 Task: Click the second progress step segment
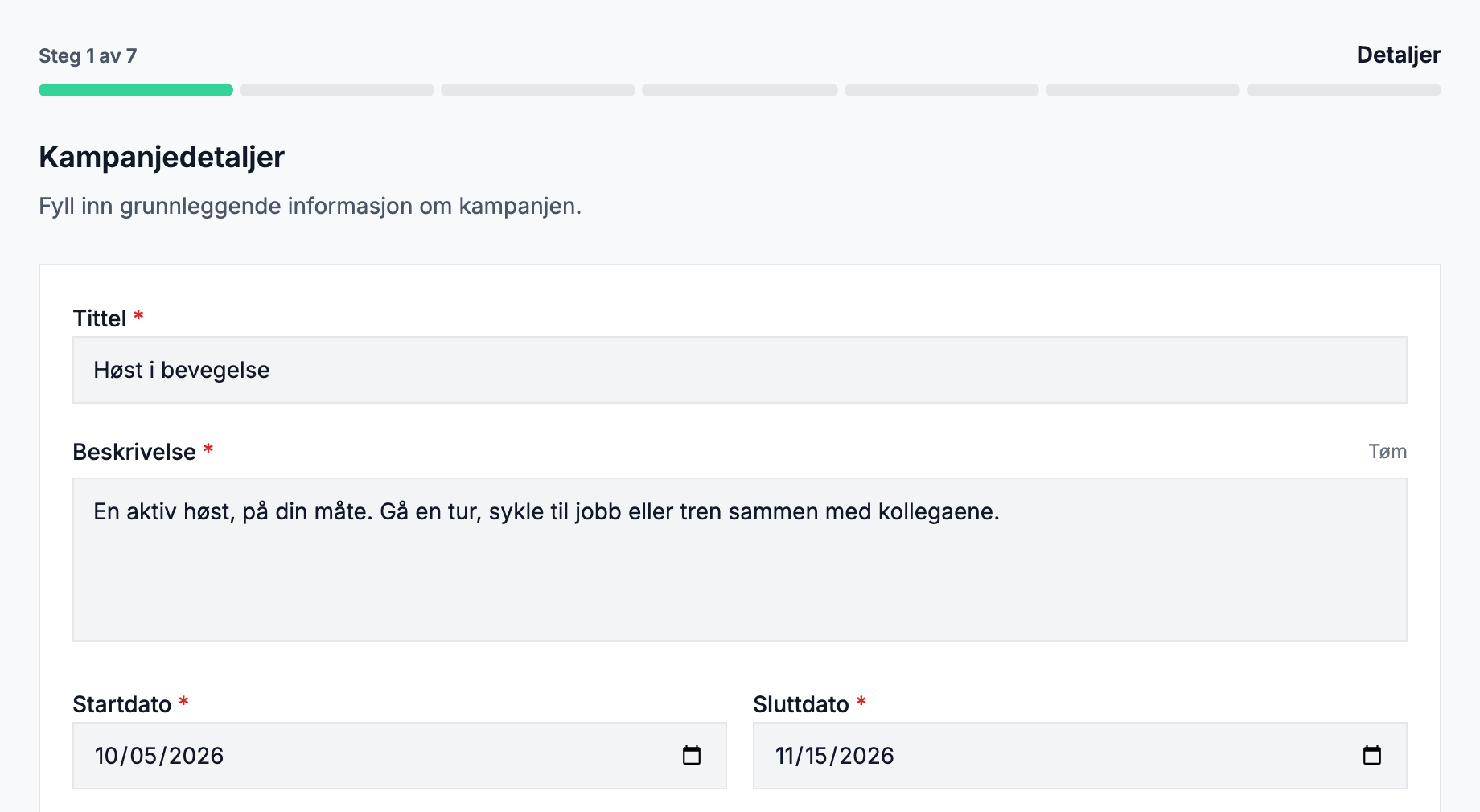pyautogui.click(x=337, y=90)
